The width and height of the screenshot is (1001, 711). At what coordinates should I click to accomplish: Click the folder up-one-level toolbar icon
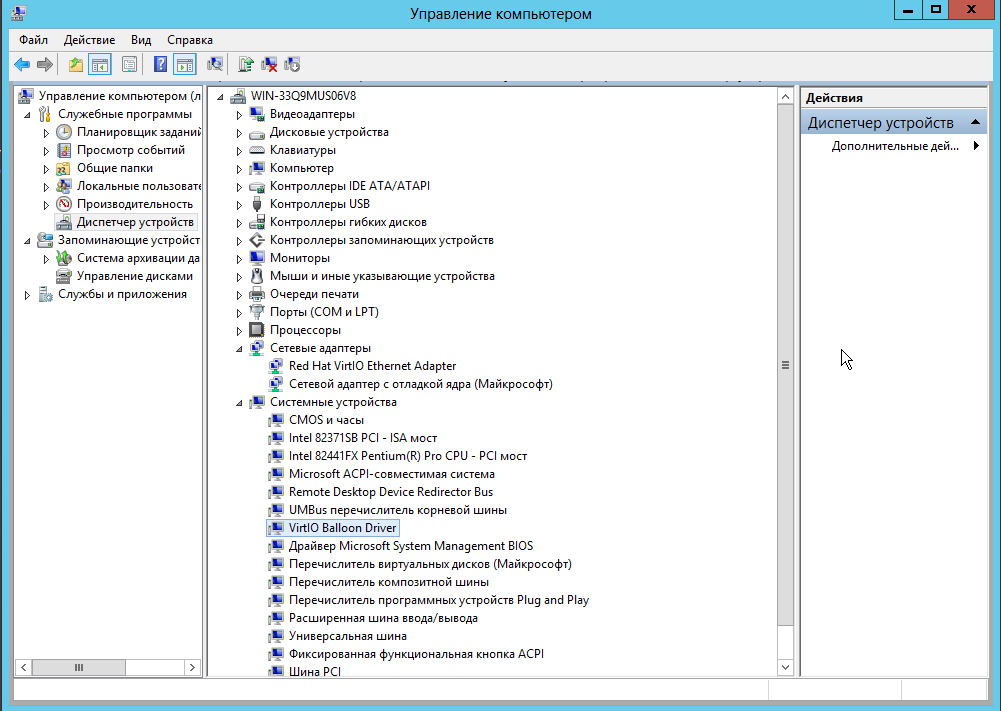pos(76,65)
